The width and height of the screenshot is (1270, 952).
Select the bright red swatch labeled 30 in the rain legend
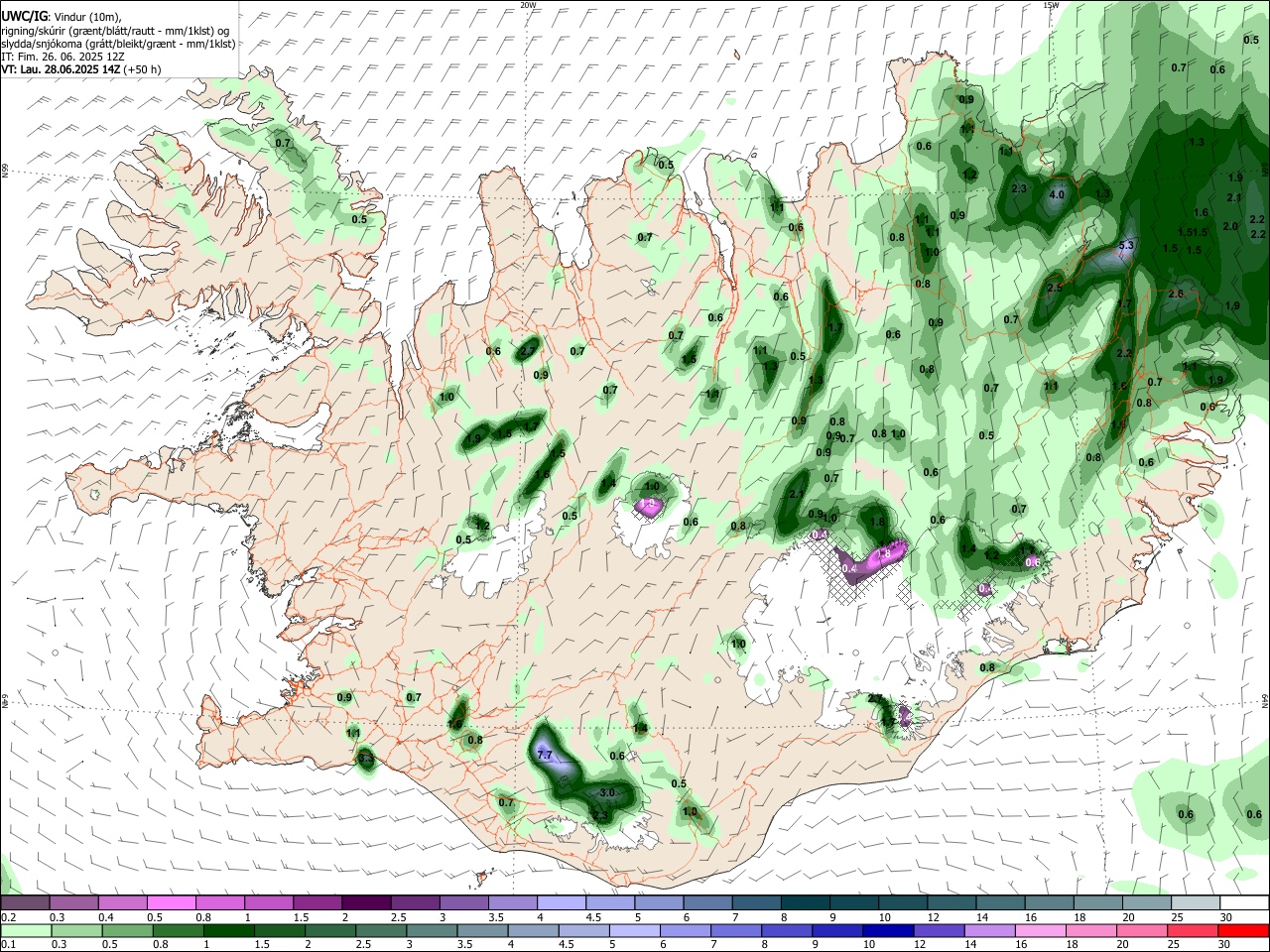1244,930
